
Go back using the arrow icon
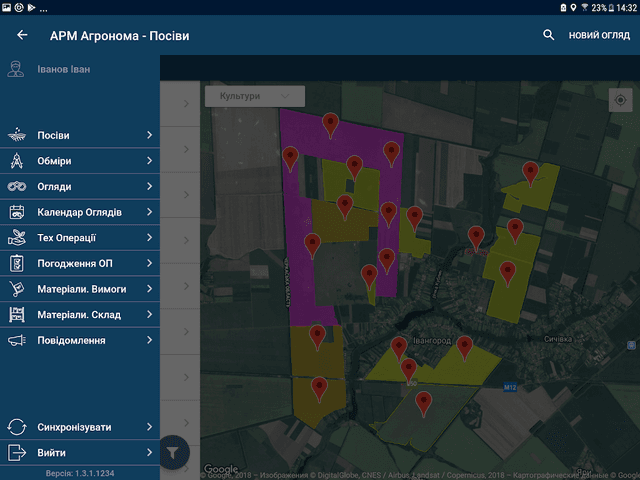pos(22,35)
